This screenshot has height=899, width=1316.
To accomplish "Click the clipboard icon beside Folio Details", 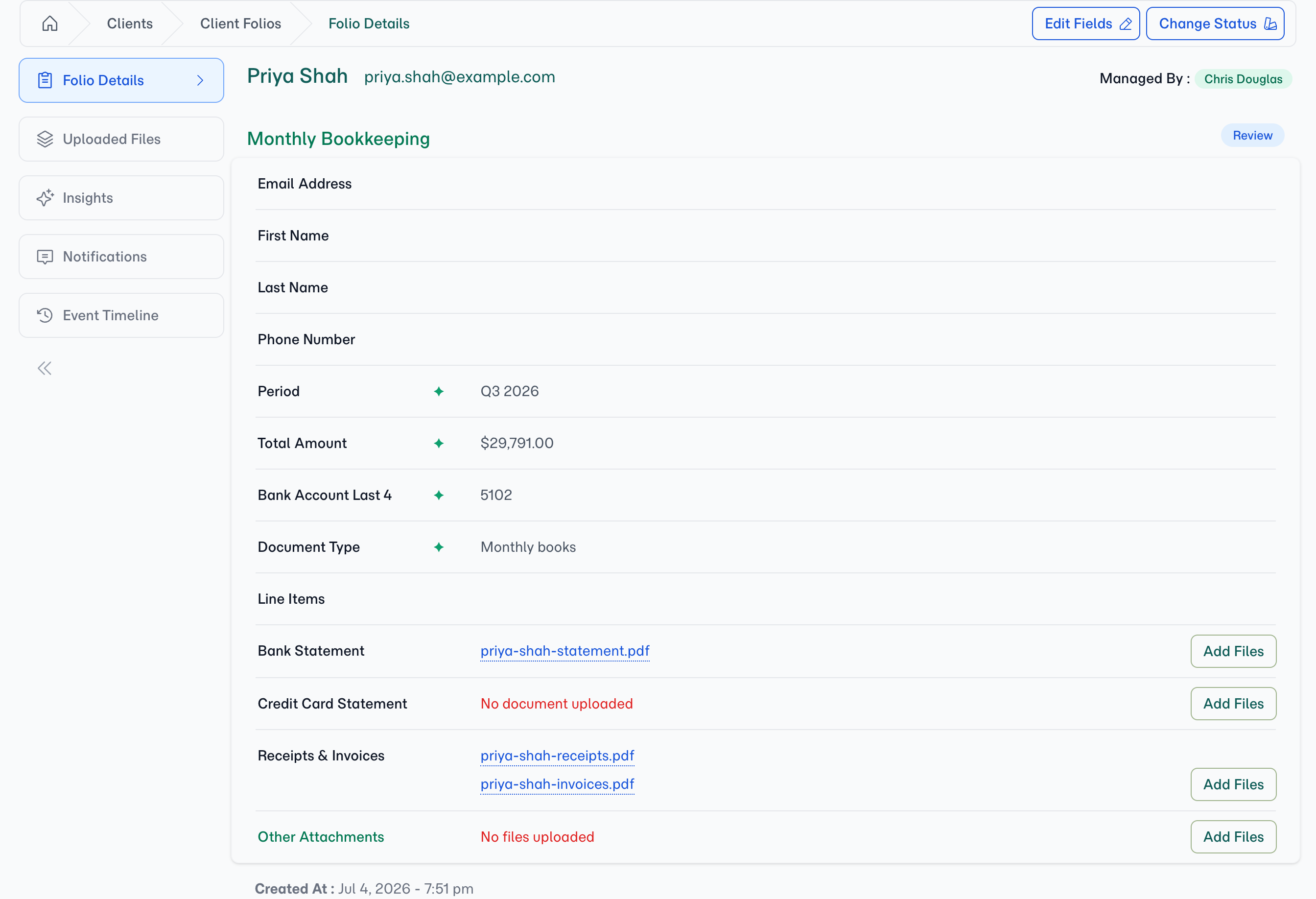I will tap(45, 80).
